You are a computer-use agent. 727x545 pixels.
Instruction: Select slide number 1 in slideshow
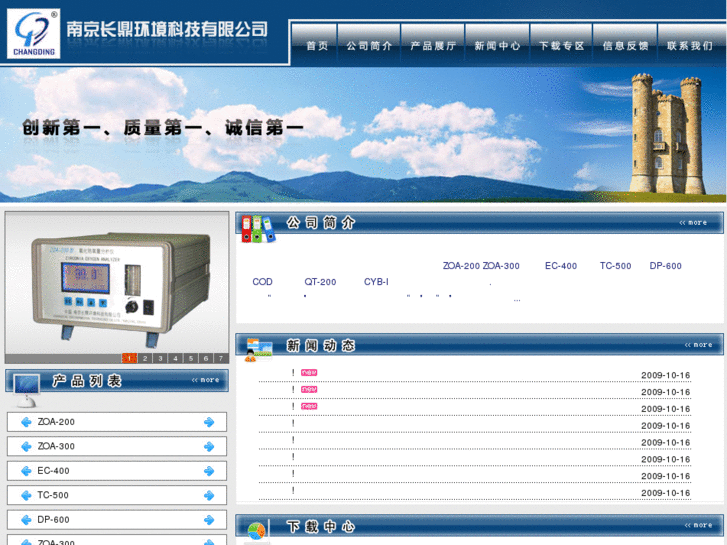tap(129, 358)
